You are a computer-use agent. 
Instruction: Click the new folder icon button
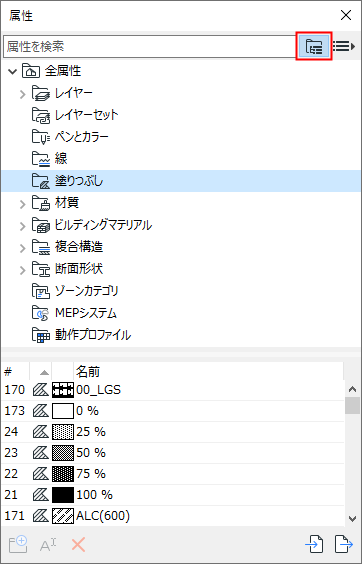click(x=18, y=545)
